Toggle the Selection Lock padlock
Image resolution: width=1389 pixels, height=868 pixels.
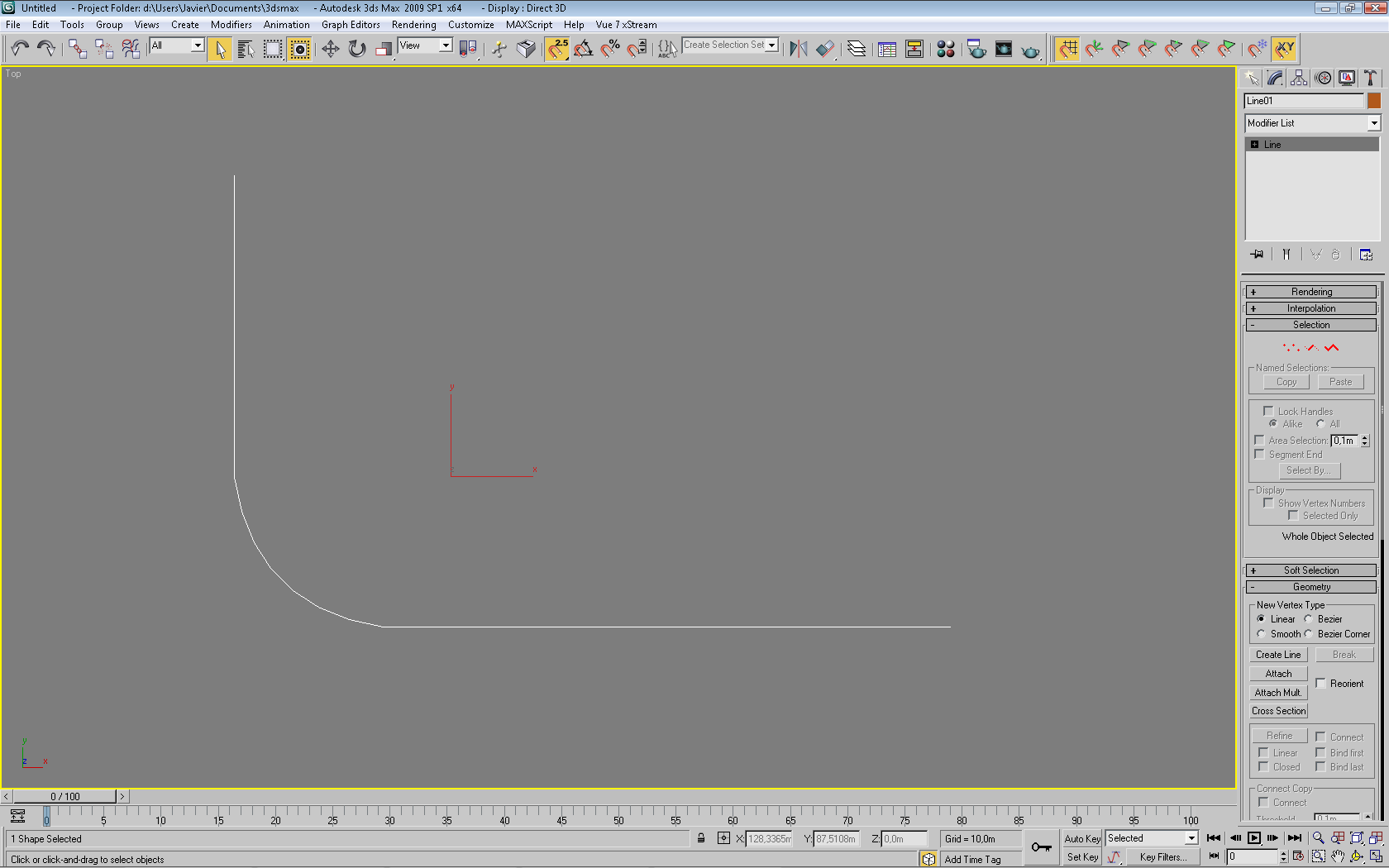point(701,838)
